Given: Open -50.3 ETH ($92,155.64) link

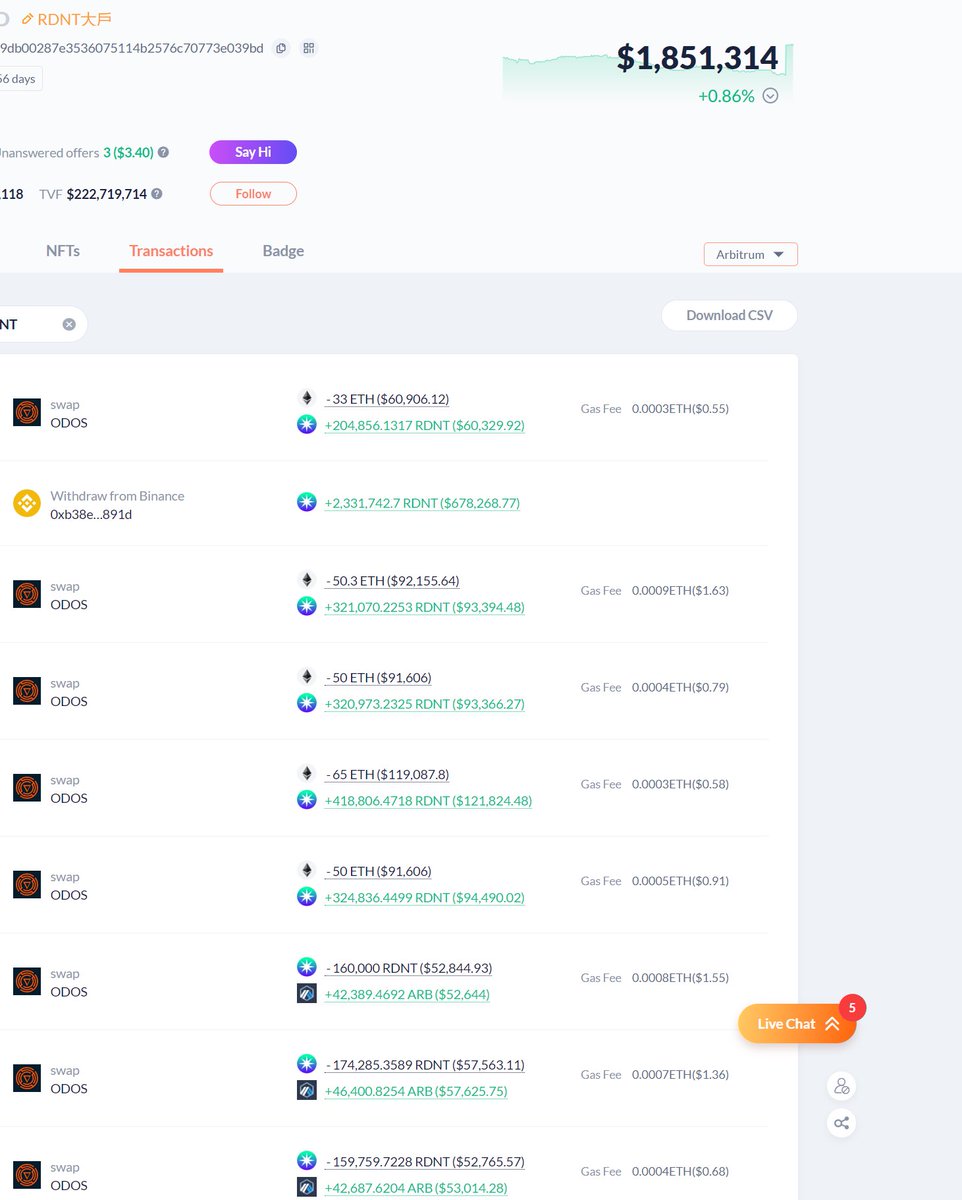Looking at the screenshot, I should click(392, 580).
